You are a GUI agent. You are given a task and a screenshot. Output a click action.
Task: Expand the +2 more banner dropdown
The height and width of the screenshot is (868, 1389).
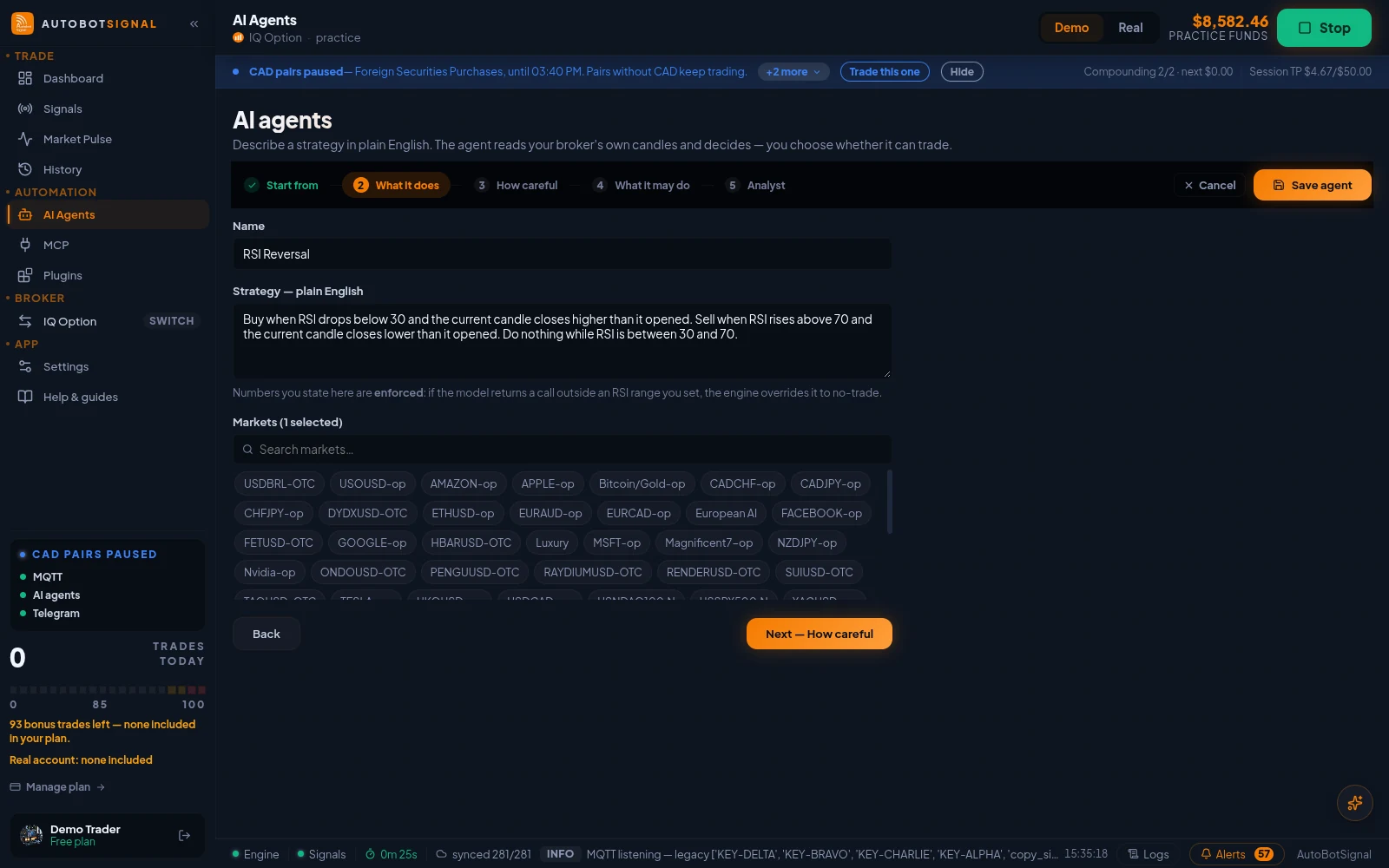click(793, 72)
